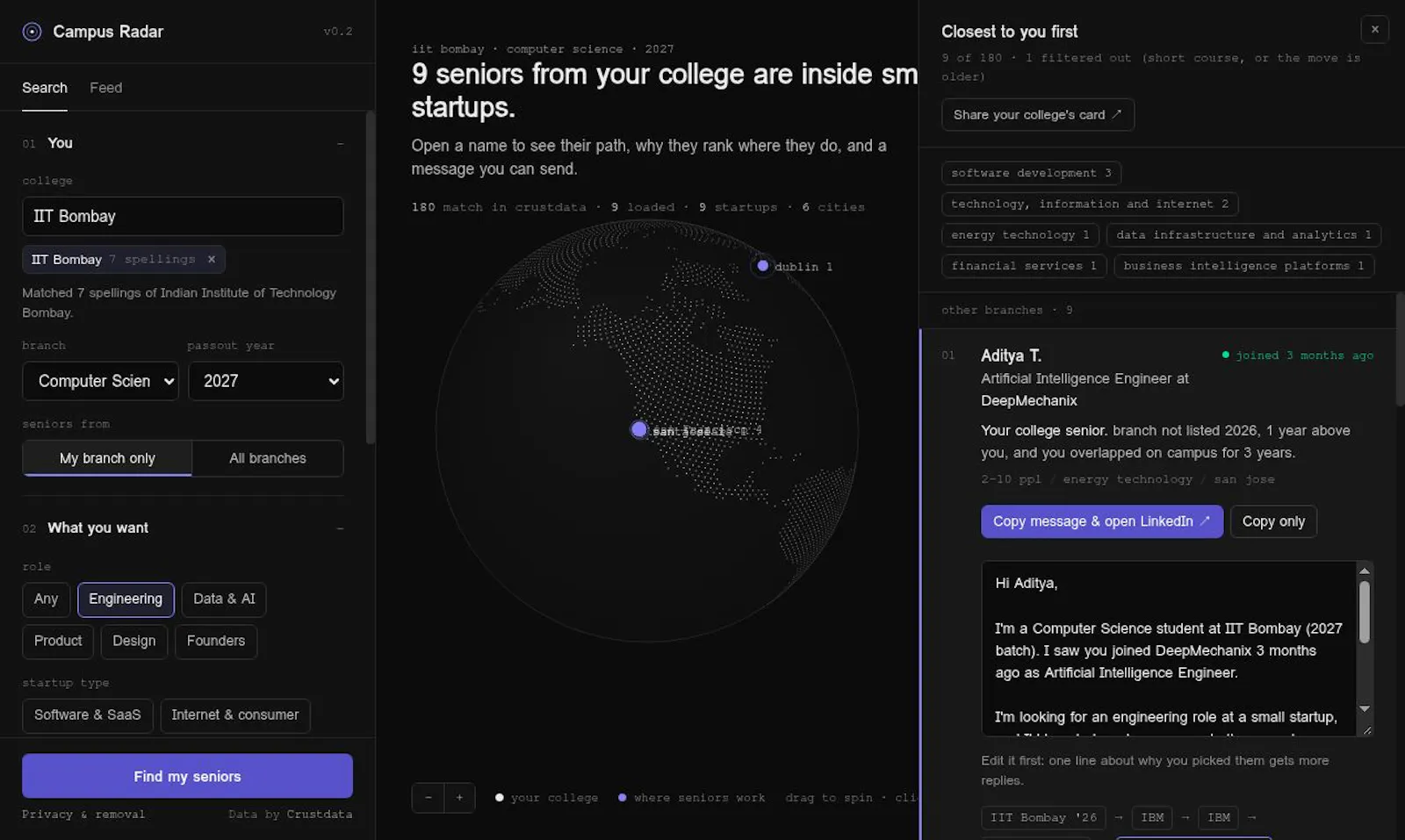Image resolution: width=1405 pixels, height=840 pixels.
Task: Click the Copy only button
Action: [1273, 521]
